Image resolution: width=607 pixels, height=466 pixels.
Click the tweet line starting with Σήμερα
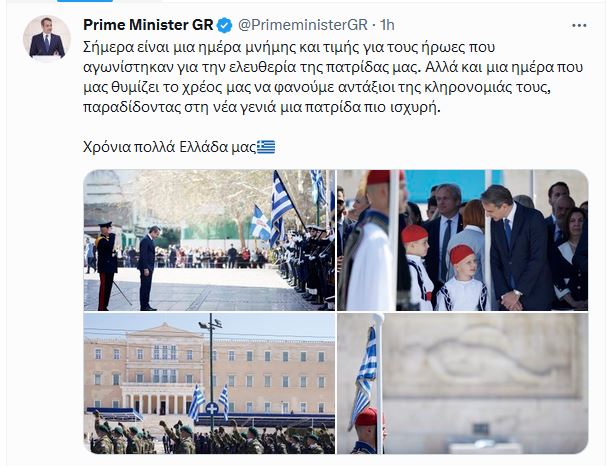point(289,47)
